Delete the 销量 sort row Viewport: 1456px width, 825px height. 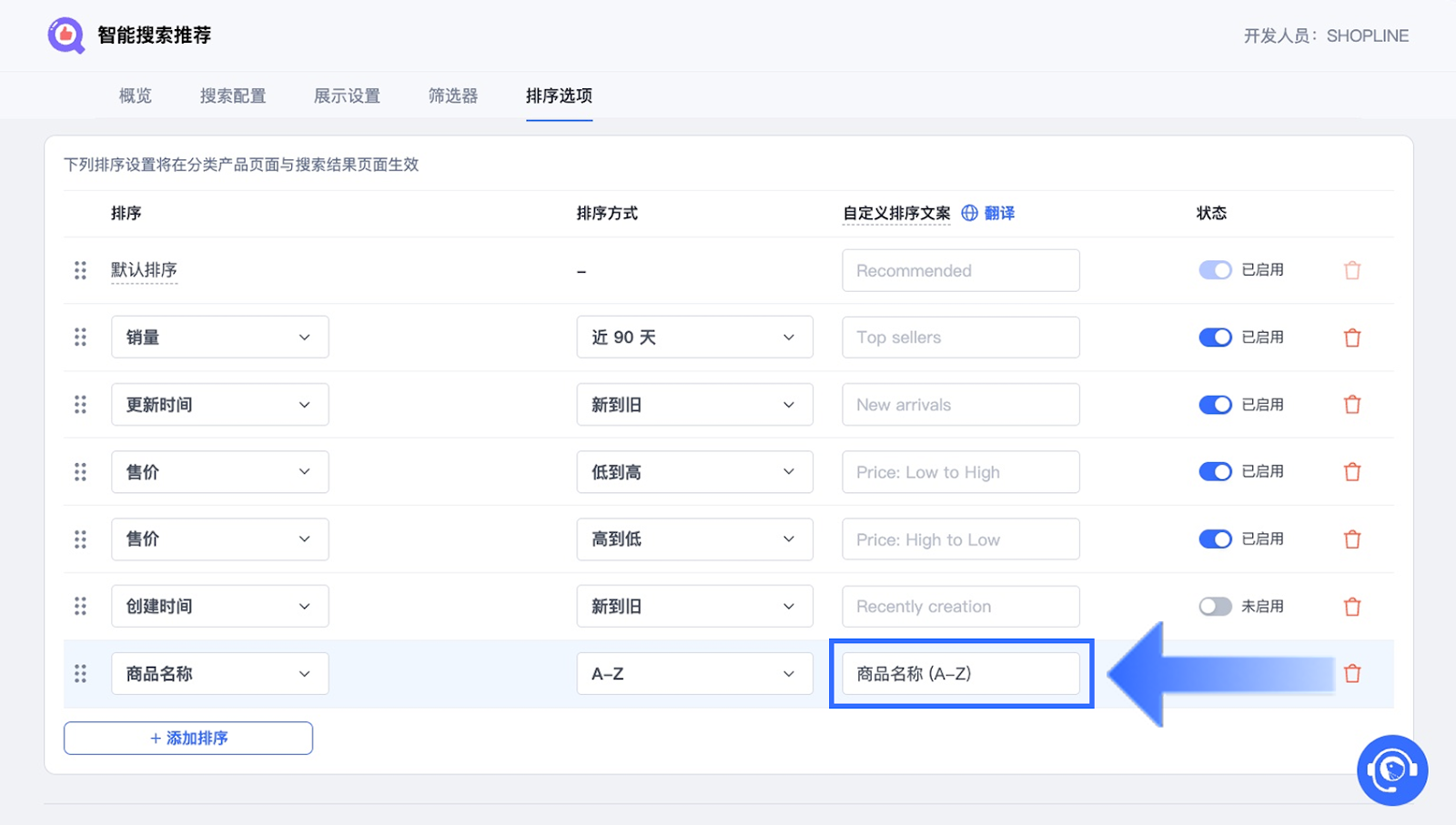pyautogui.click(x=1352, y=337)
